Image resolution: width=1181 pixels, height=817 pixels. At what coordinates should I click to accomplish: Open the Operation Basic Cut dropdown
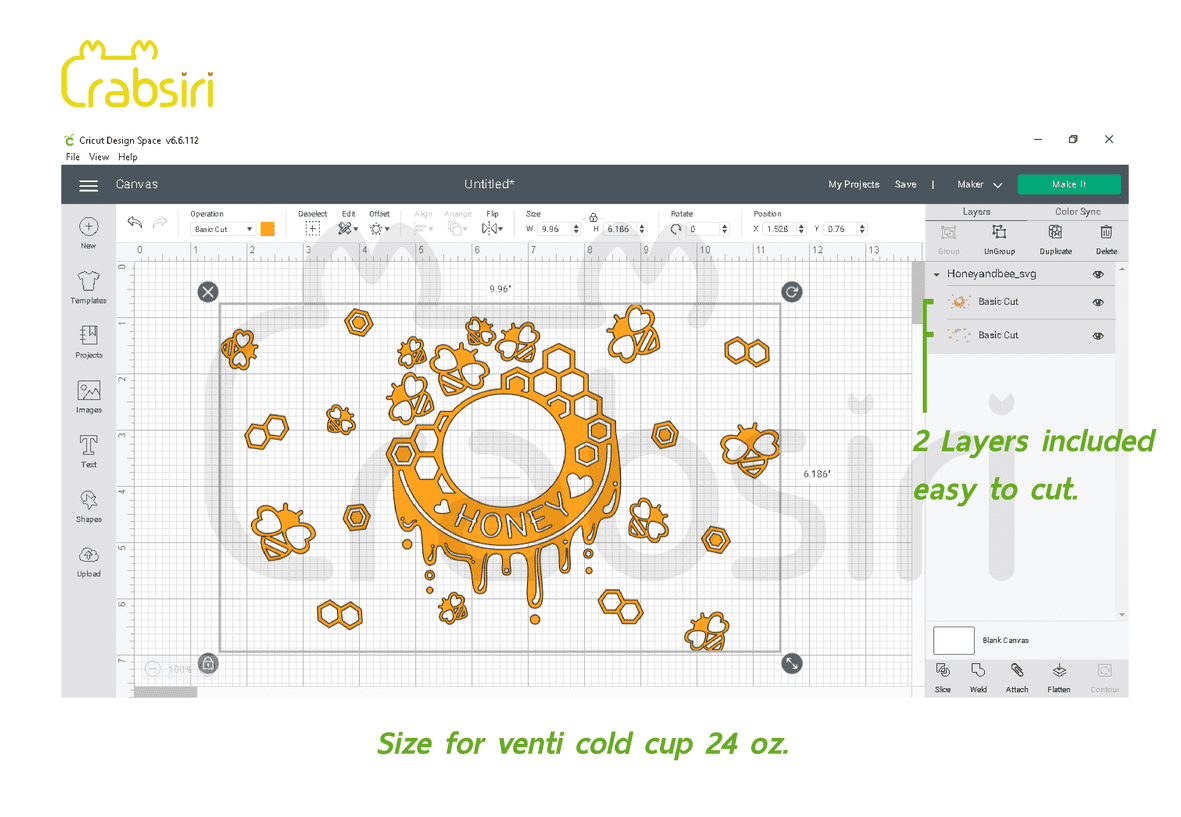[223, 229]
